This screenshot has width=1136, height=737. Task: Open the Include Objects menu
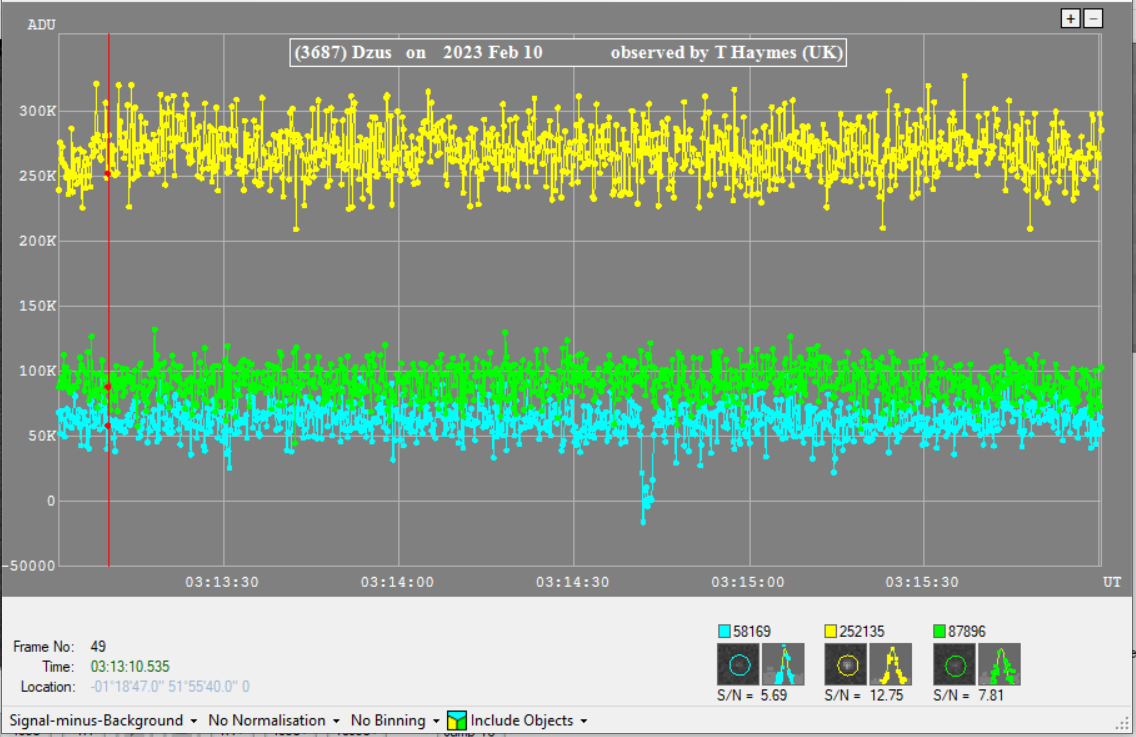coord(527,720)
